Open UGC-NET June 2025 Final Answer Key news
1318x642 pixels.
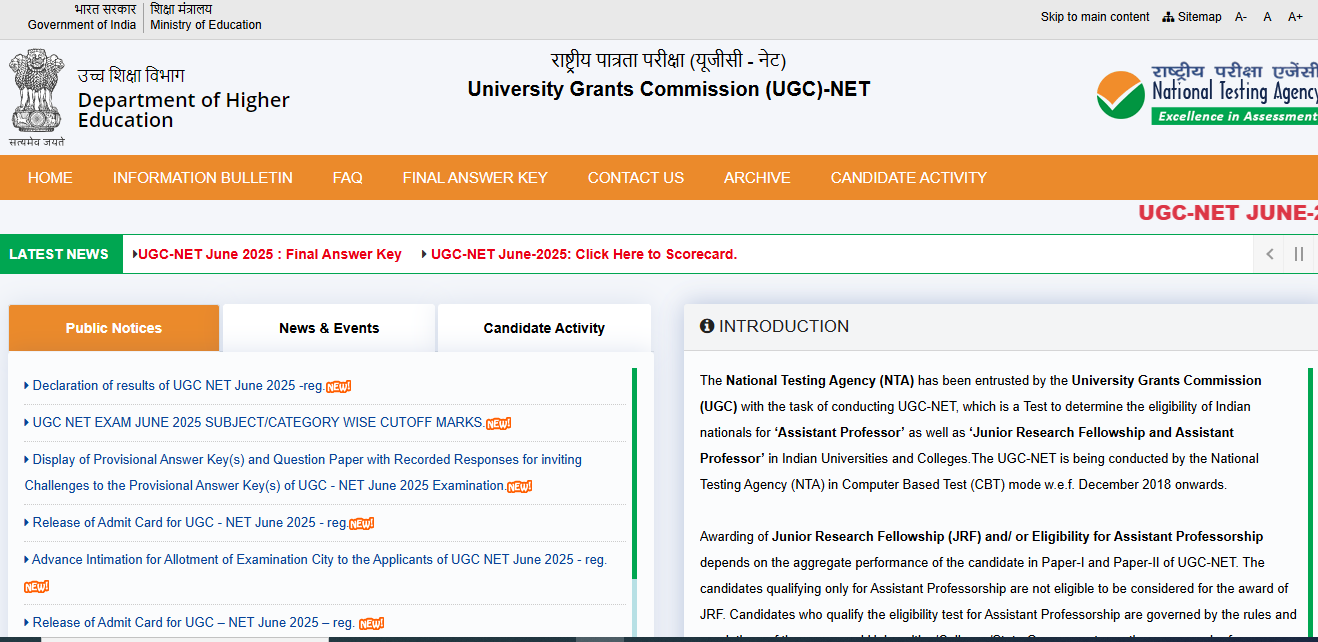pos(270,254)
